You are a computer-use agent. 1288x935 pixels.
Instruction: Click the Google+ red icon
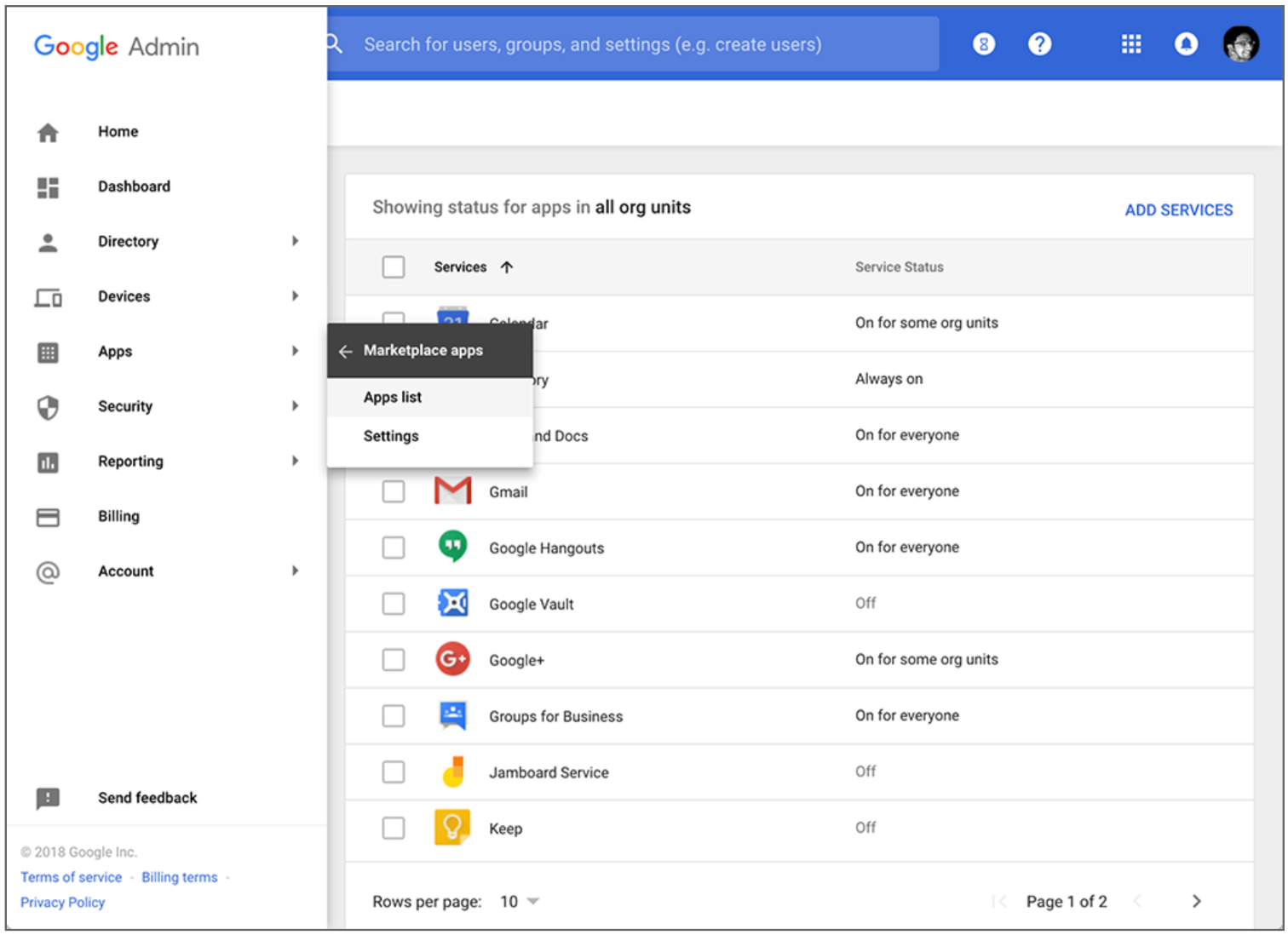(452, 659)
